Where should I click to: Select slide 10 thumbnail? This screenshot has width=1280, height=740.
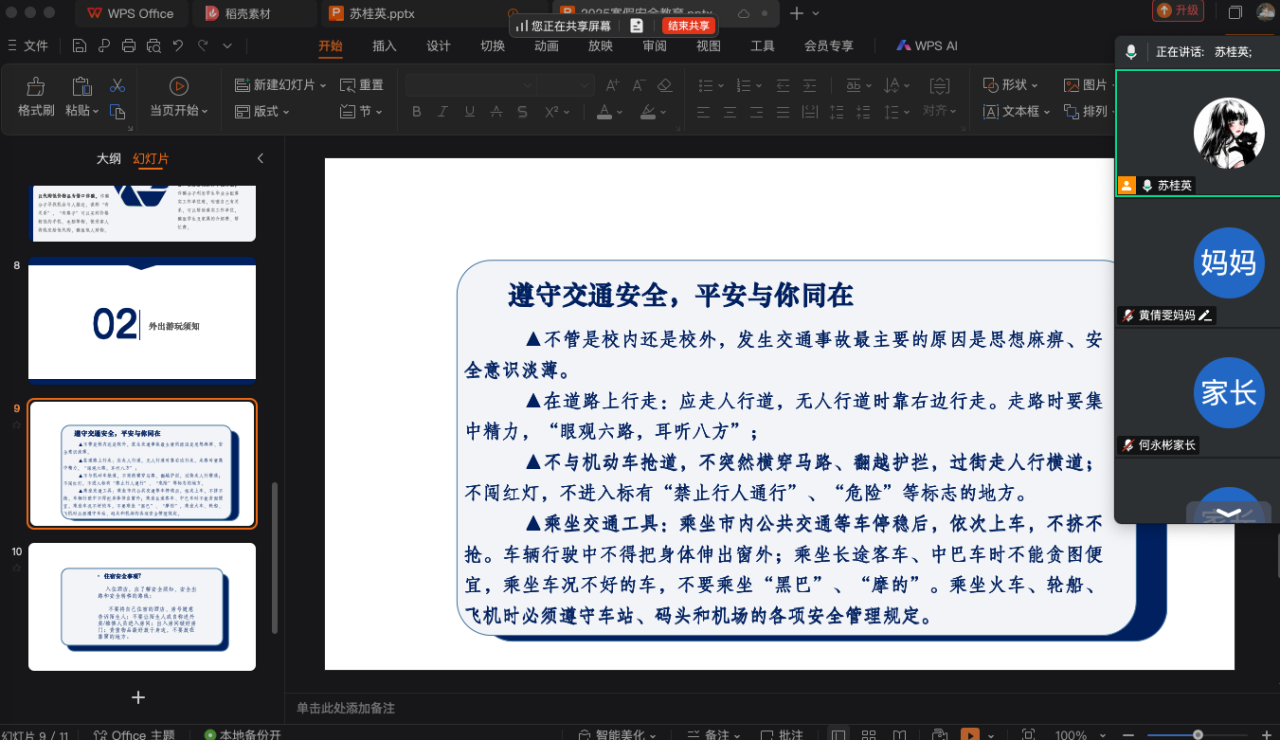point(142,606)
